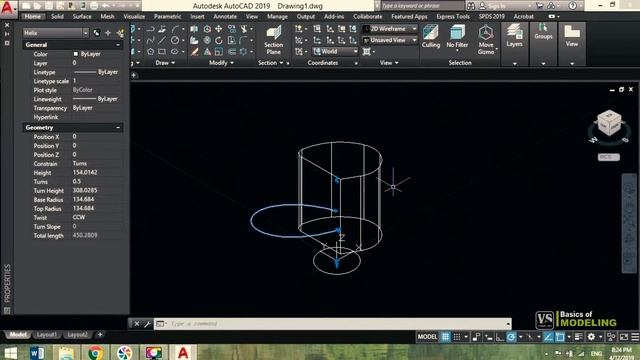This screenshot has height=360, width=640.
Task: Select the Spline tool in Draw panel
Action: click(x=150, y=40)
